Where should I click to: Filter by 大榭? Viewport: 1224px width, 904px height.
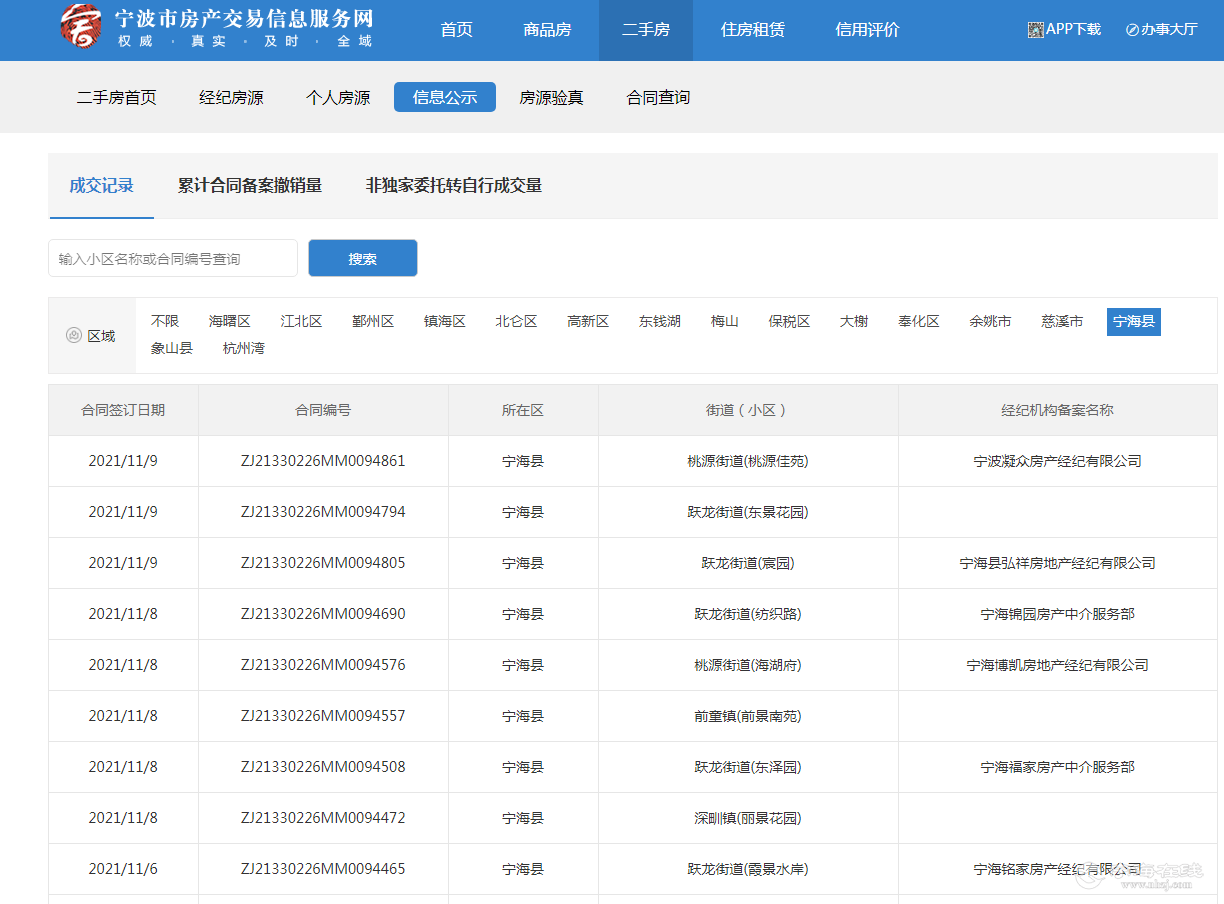[x=854, y=322]
